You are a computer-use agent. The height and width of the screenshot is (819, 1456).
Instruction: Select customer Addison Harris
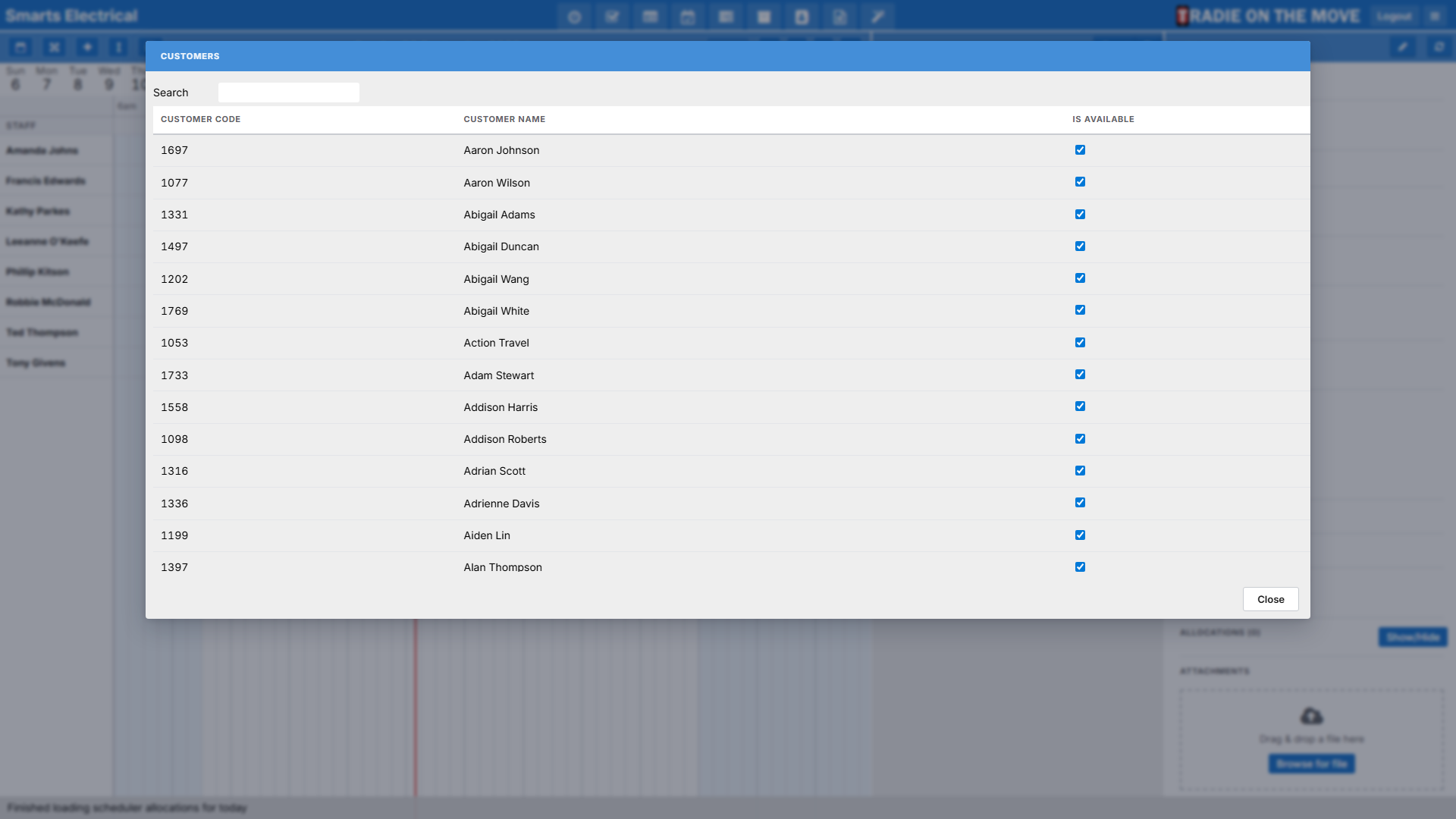[x=500, y=407]
